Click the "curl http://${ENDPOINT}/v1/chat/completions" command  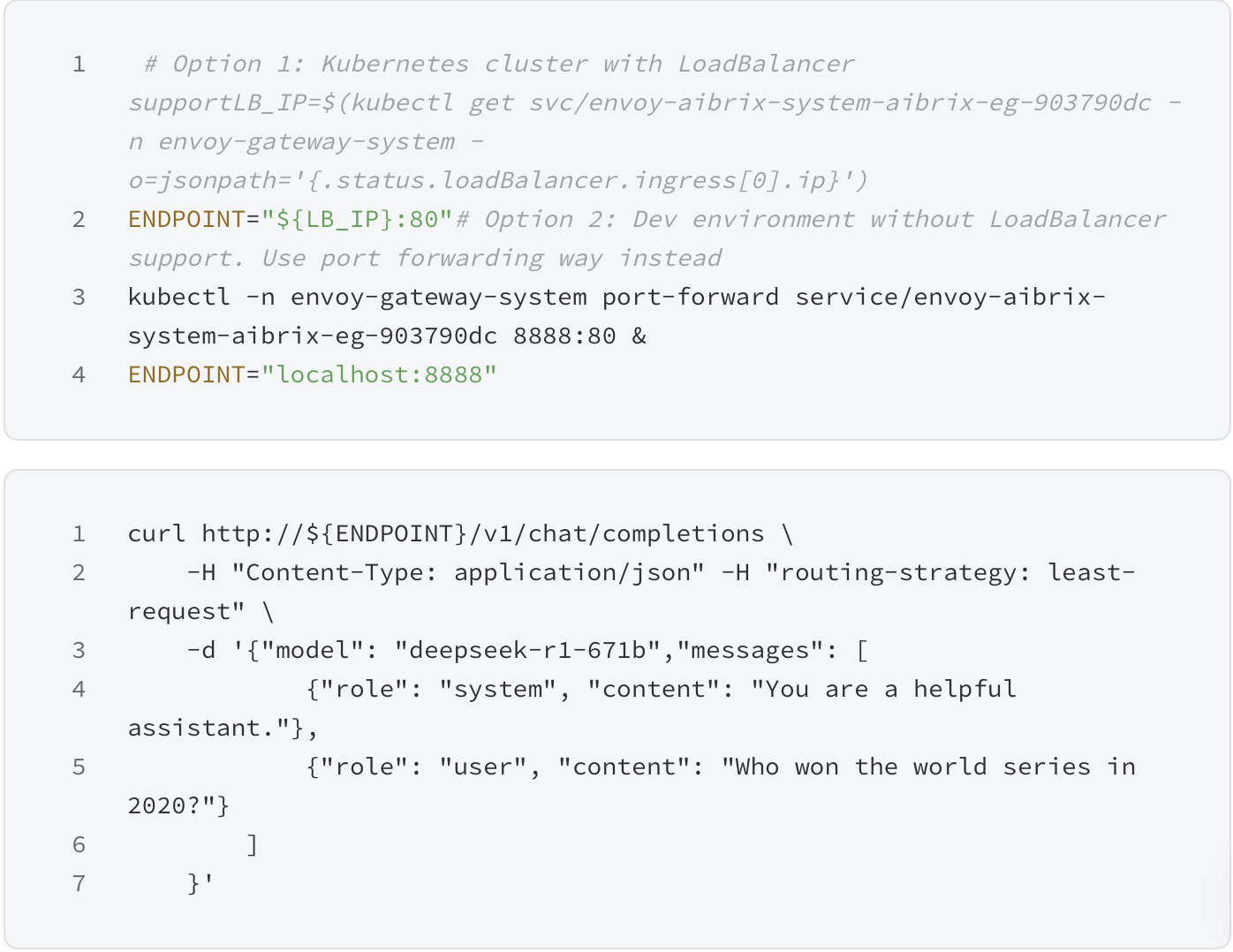pyautogui.click(x=447, y=534)
